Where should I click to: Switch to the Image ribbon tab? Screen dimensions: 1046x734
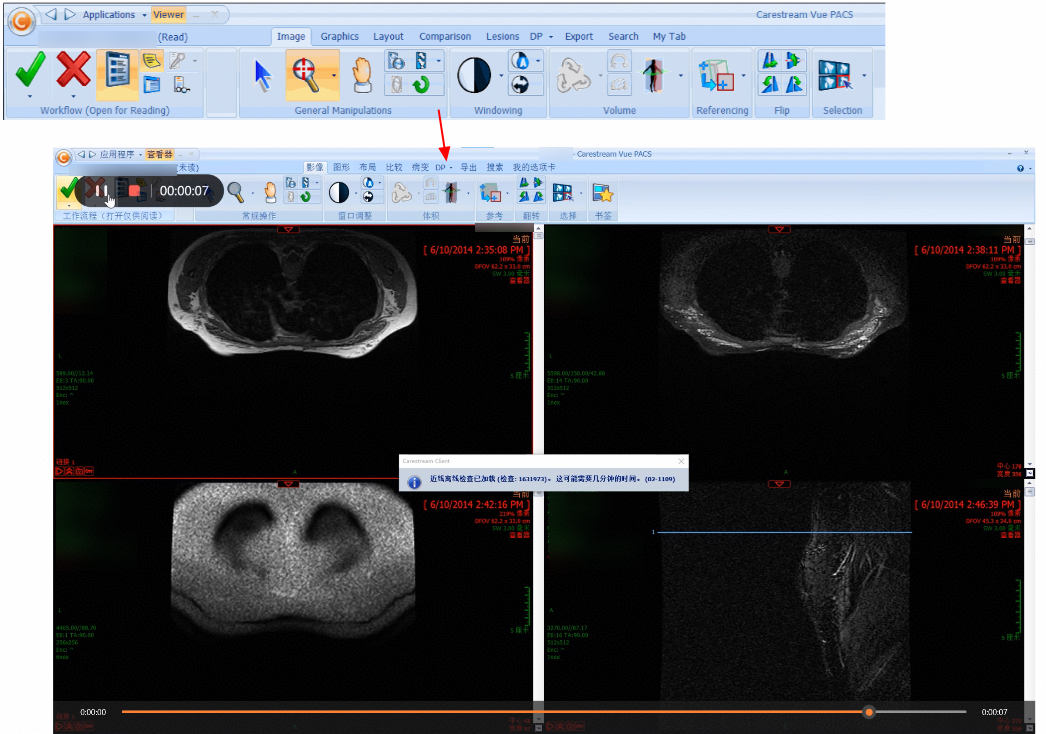pyautogui.click(x=291, y=37)
